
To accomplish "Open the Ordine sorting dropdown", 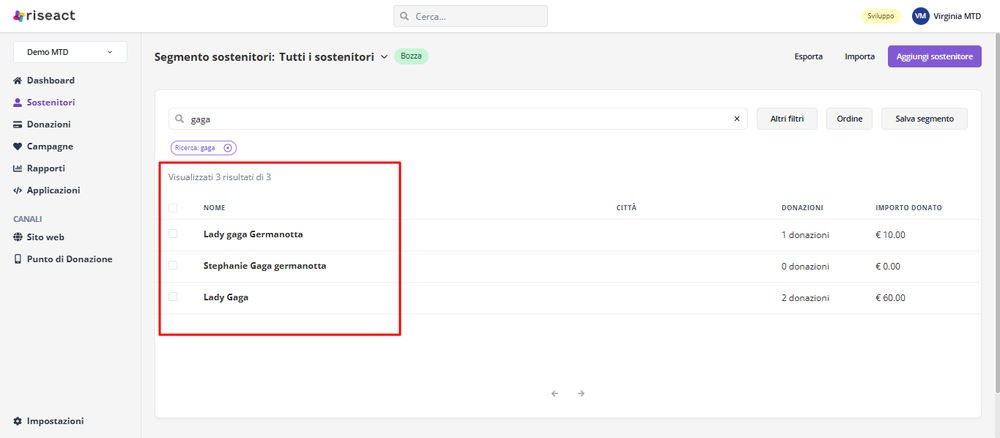I will coord(849,119).
